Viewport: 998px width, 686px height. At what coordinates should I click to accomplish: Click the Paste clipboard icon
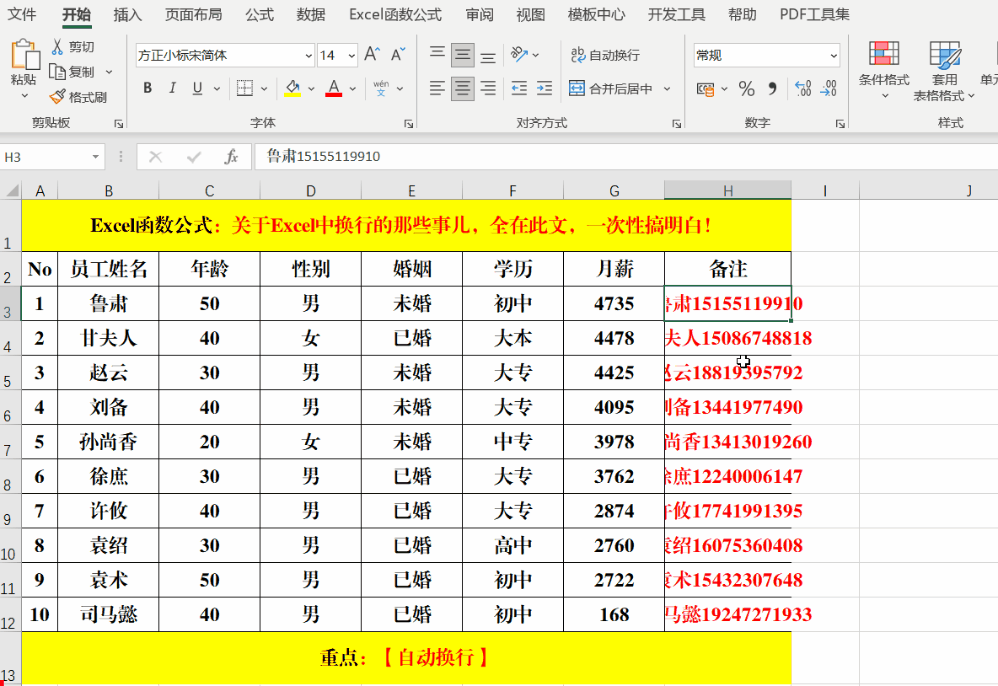point(24,54)
